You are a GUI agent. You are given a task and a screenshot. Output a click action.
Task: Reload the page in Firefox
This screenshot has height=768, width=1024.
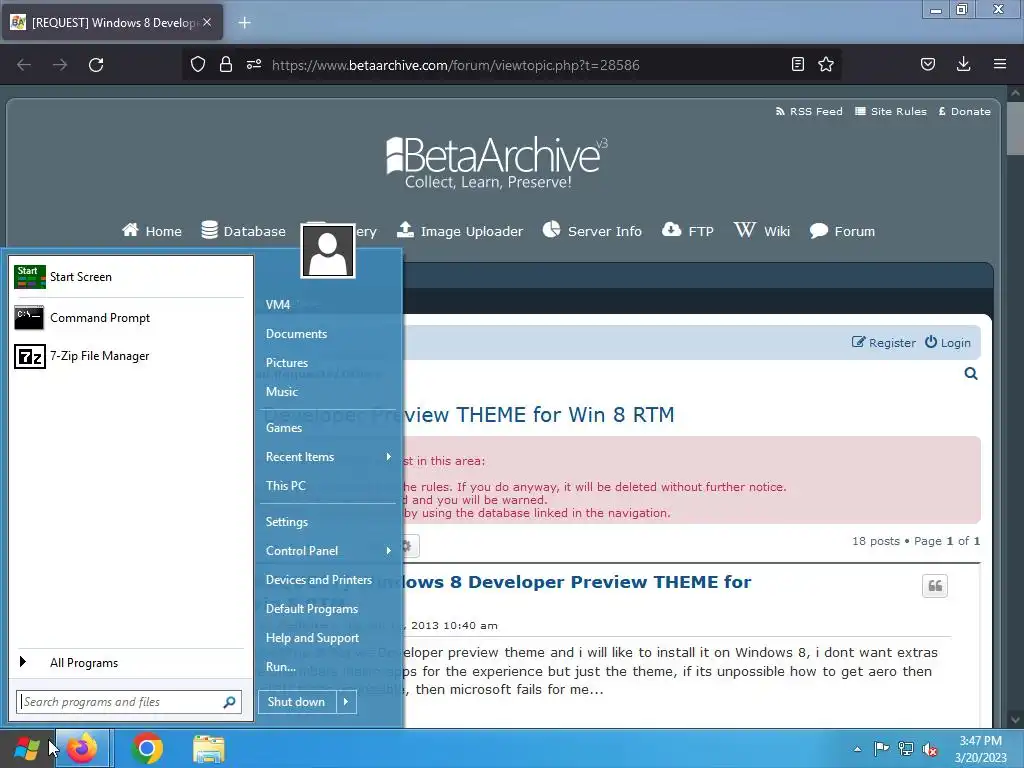96,65
